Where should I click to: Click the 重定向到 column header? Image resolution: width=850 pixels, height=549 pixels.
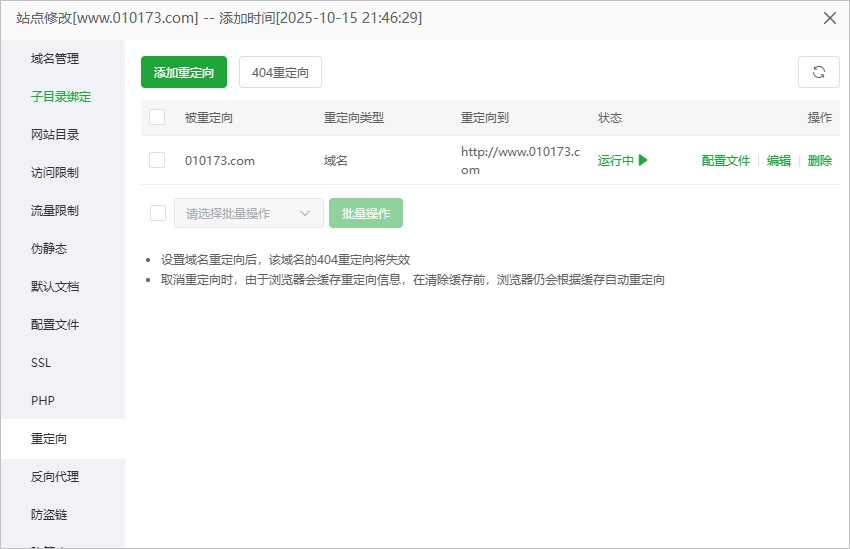(485, 118)
